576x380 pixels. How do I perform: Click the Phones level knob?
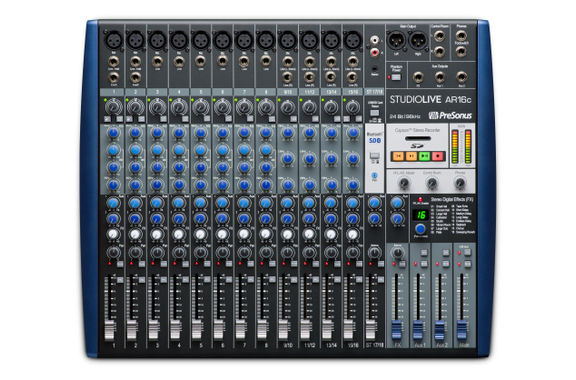pyautogui.click(x=460, y=183)
